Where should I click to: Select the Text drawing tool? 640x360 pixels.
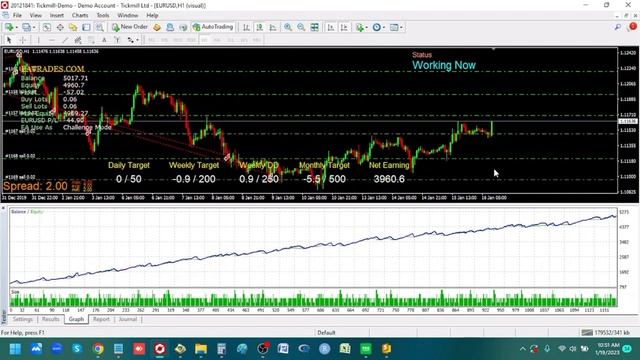pyautogui.click(x=104, y=40)
